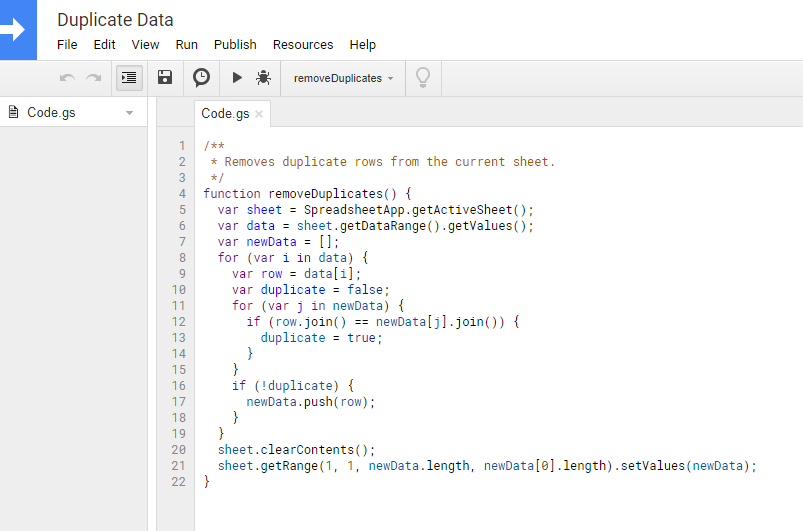Click the 'Removes duplicate rows' comment text
The width and height of the screenshot is (803, 531).
304,162
